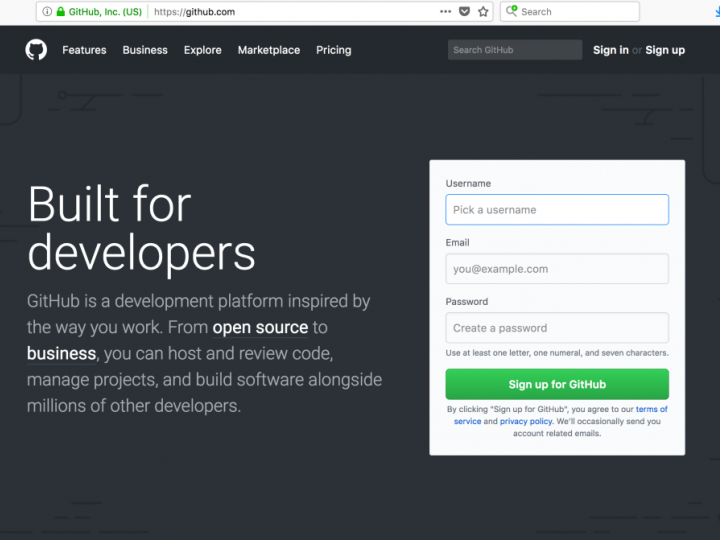Image resolution: width=720 pixels, height=540 pixels.
Task: Open the Marketplace navigation link
Action: tap(269, 50)
